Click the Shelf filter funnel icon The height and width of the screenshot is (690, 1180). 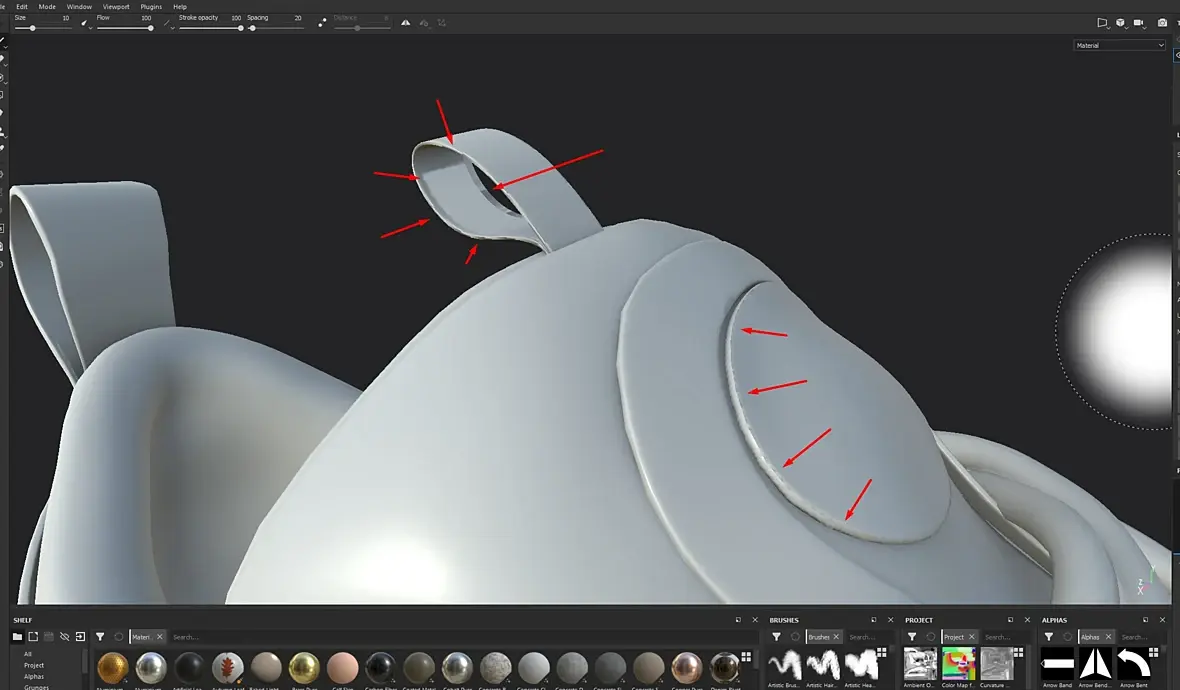coord(100,637)
